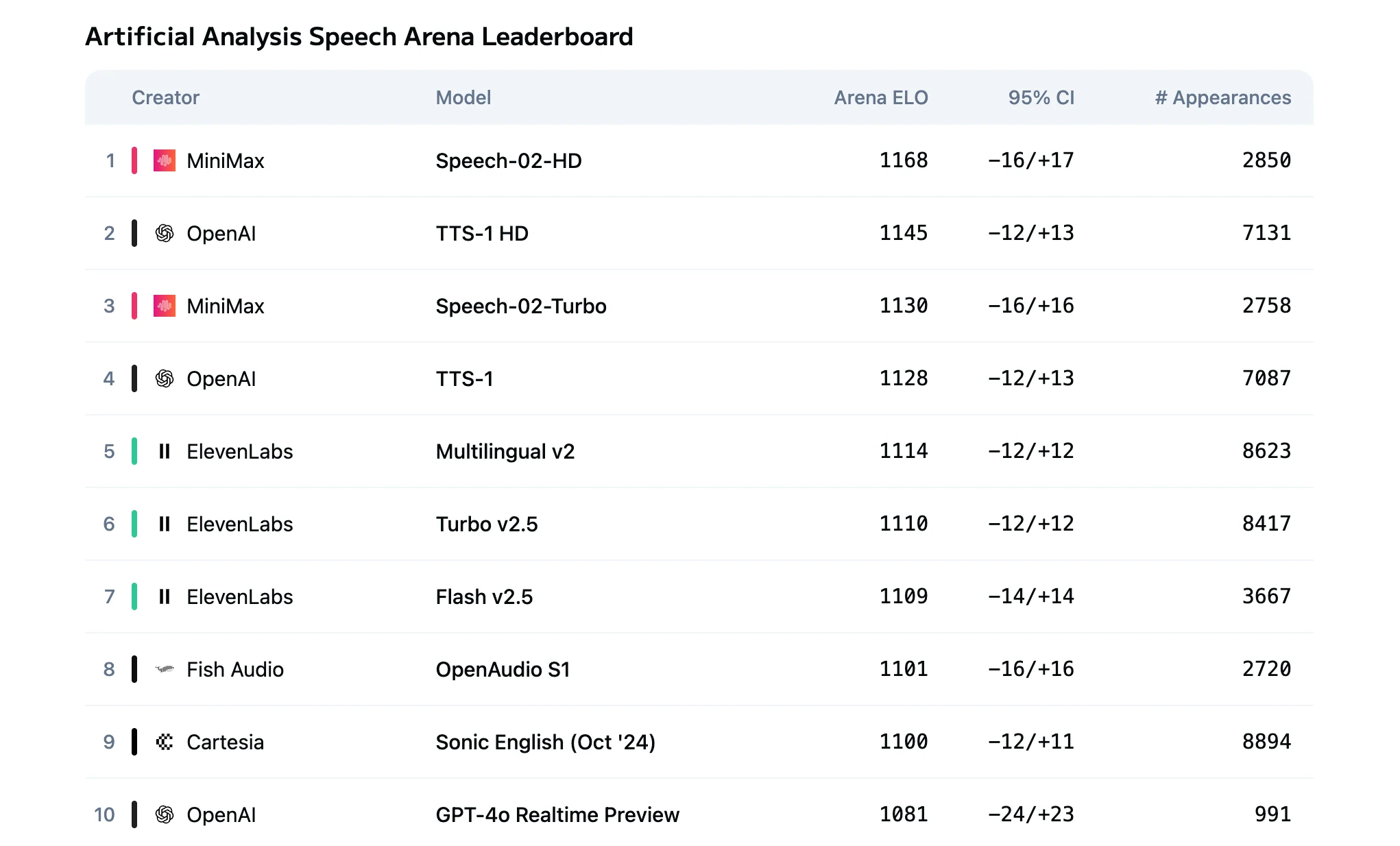The image size is (1400, 846).
Task: Select the OpenAudio S1 model name
Action: point(503,669)
